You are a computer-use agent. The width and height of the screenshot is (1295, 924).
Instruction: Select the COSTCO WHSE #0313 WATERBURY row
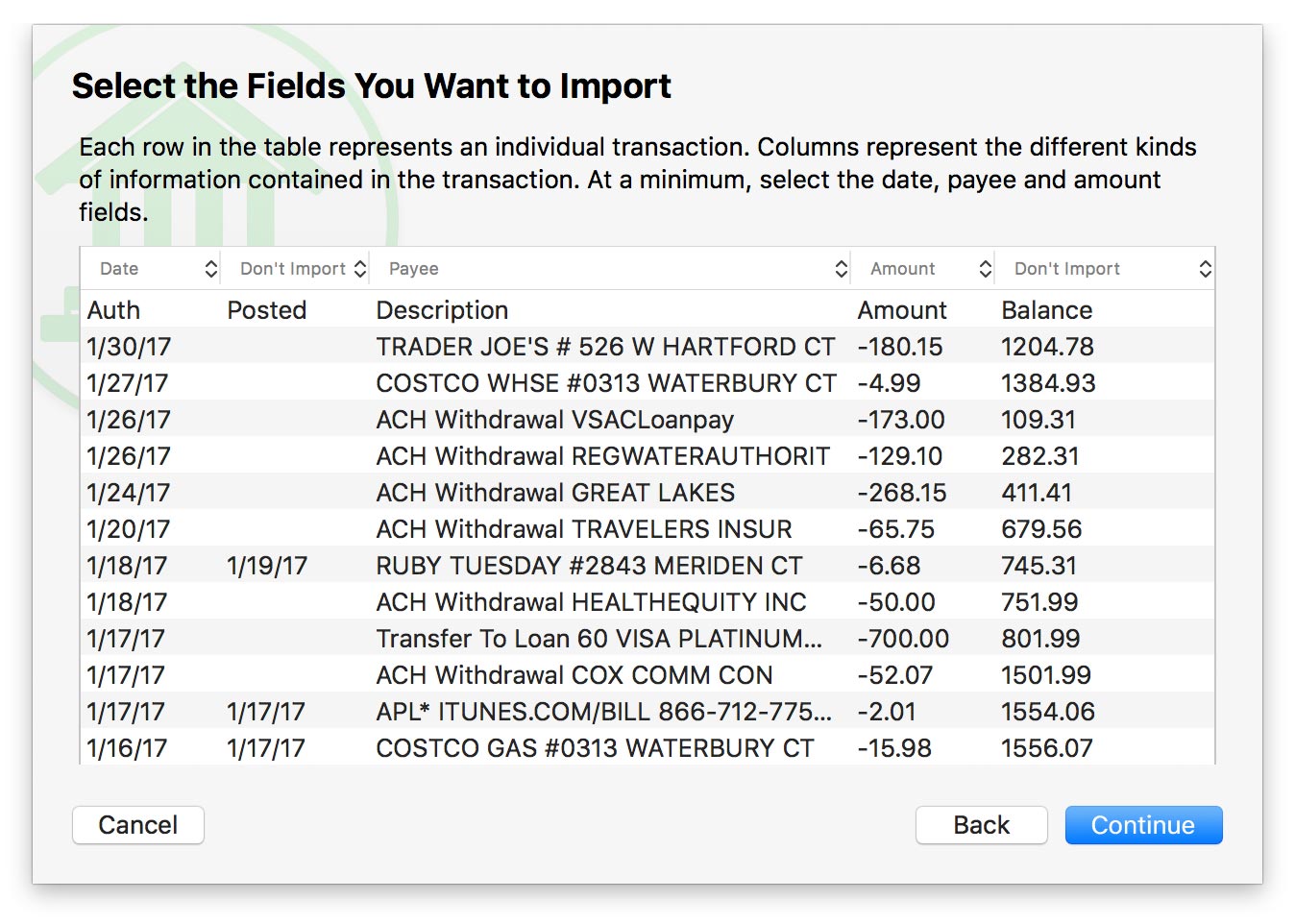point(605,383)
